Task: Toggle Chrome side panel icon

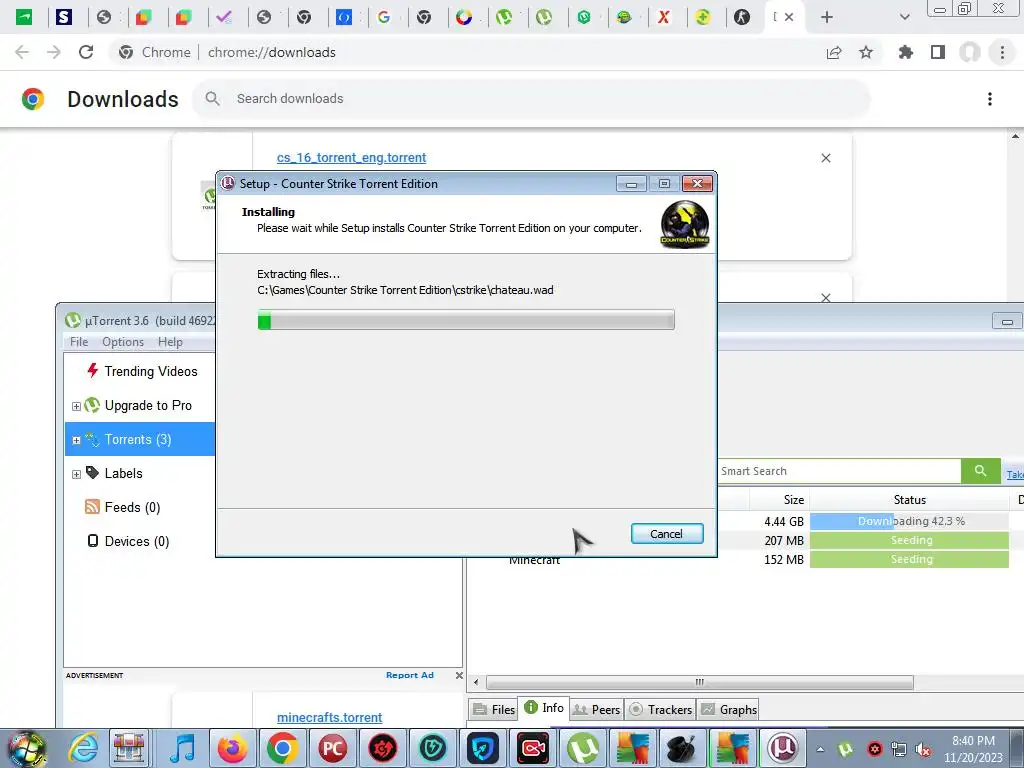Action: pos(938,52)
